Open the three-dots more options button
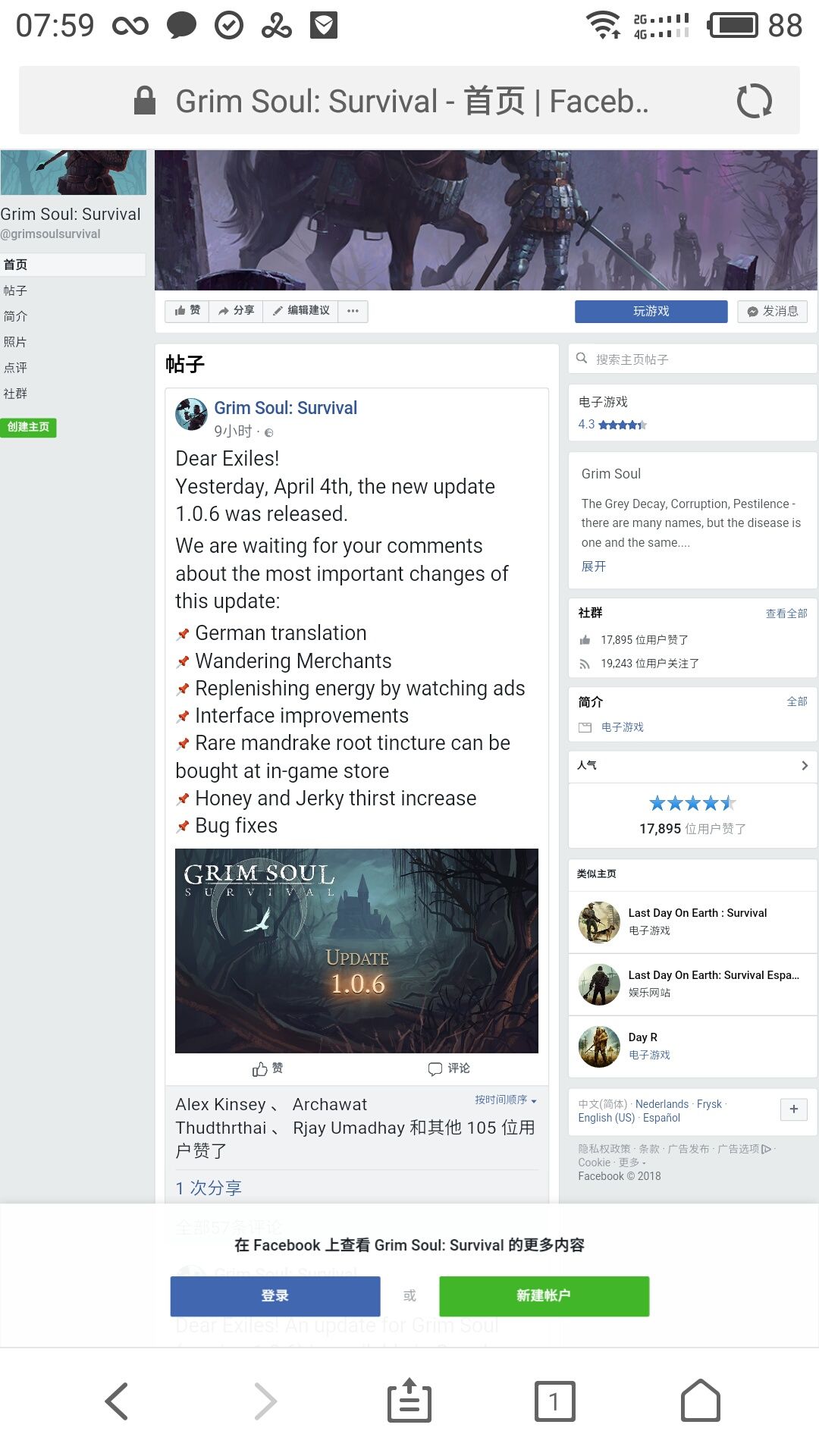Screen dimensions: 819x1456 pyautogui.click(x=353, y=311)
